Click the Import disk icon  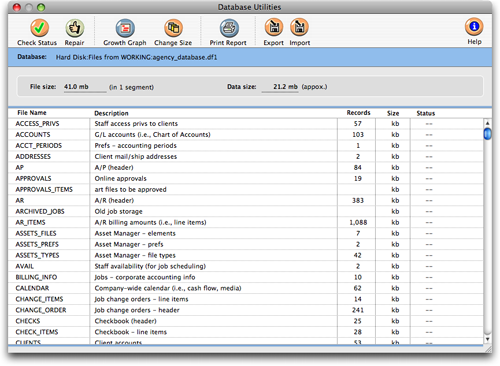click(299, 27)
